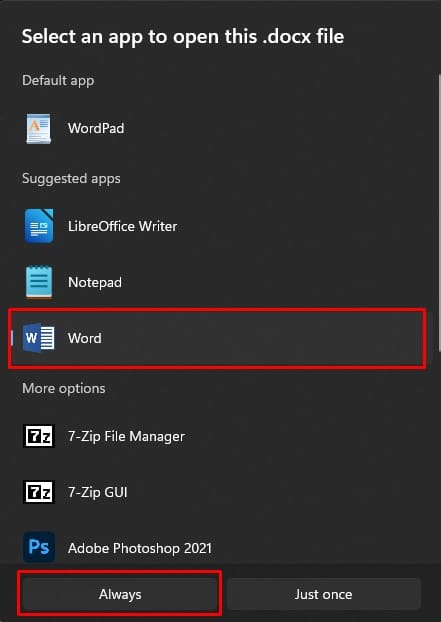The image size is (441, 622).
Task: Choose LibreOffice Writer label text
Action: pyautogui.click(x=123, y=226)
